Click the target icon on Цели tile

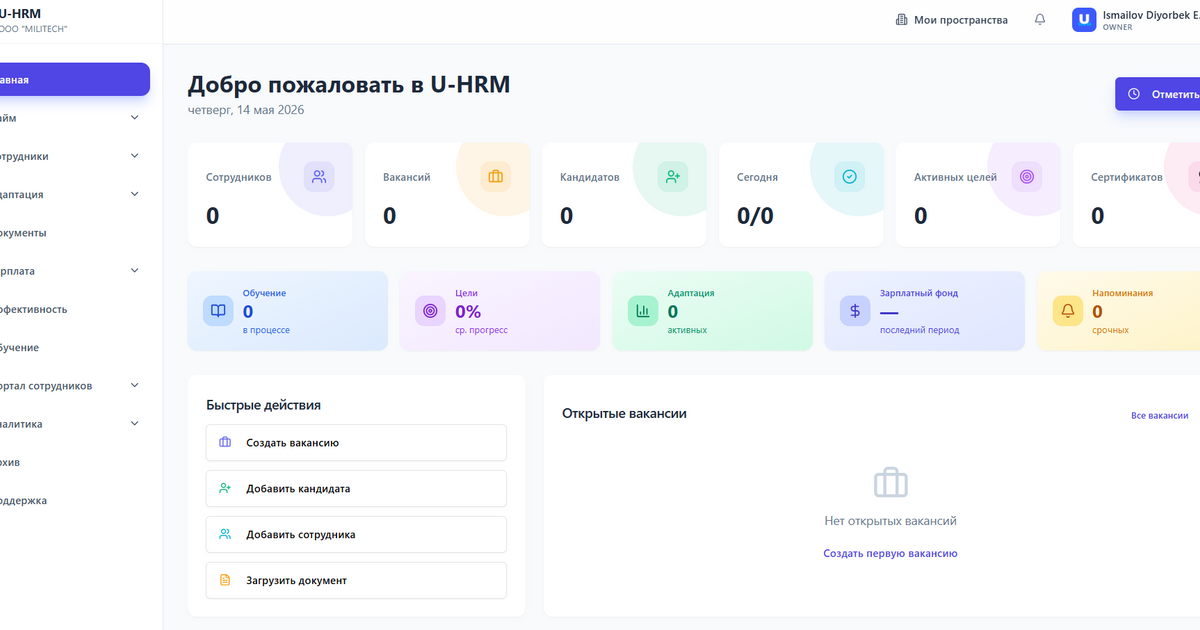pos(430,311)
